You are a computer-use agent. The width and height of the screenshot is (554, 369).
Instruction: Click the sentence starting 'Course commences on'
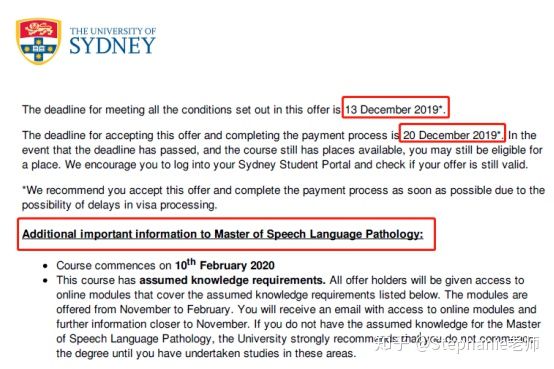tap(165, 265)
